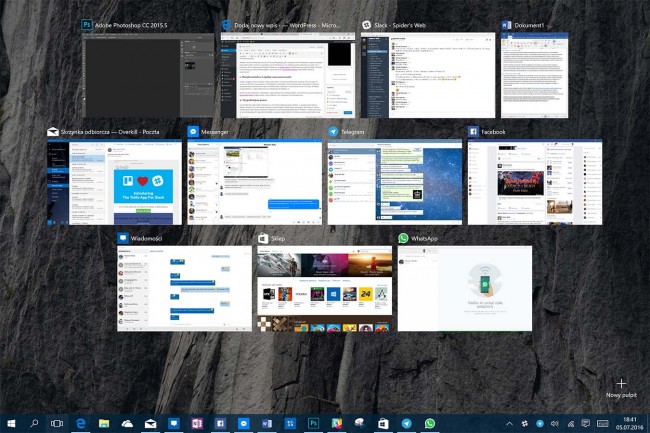650x433 pixels.
Task: Open Word from the taskbar
Action: click(x=267, y=423)
